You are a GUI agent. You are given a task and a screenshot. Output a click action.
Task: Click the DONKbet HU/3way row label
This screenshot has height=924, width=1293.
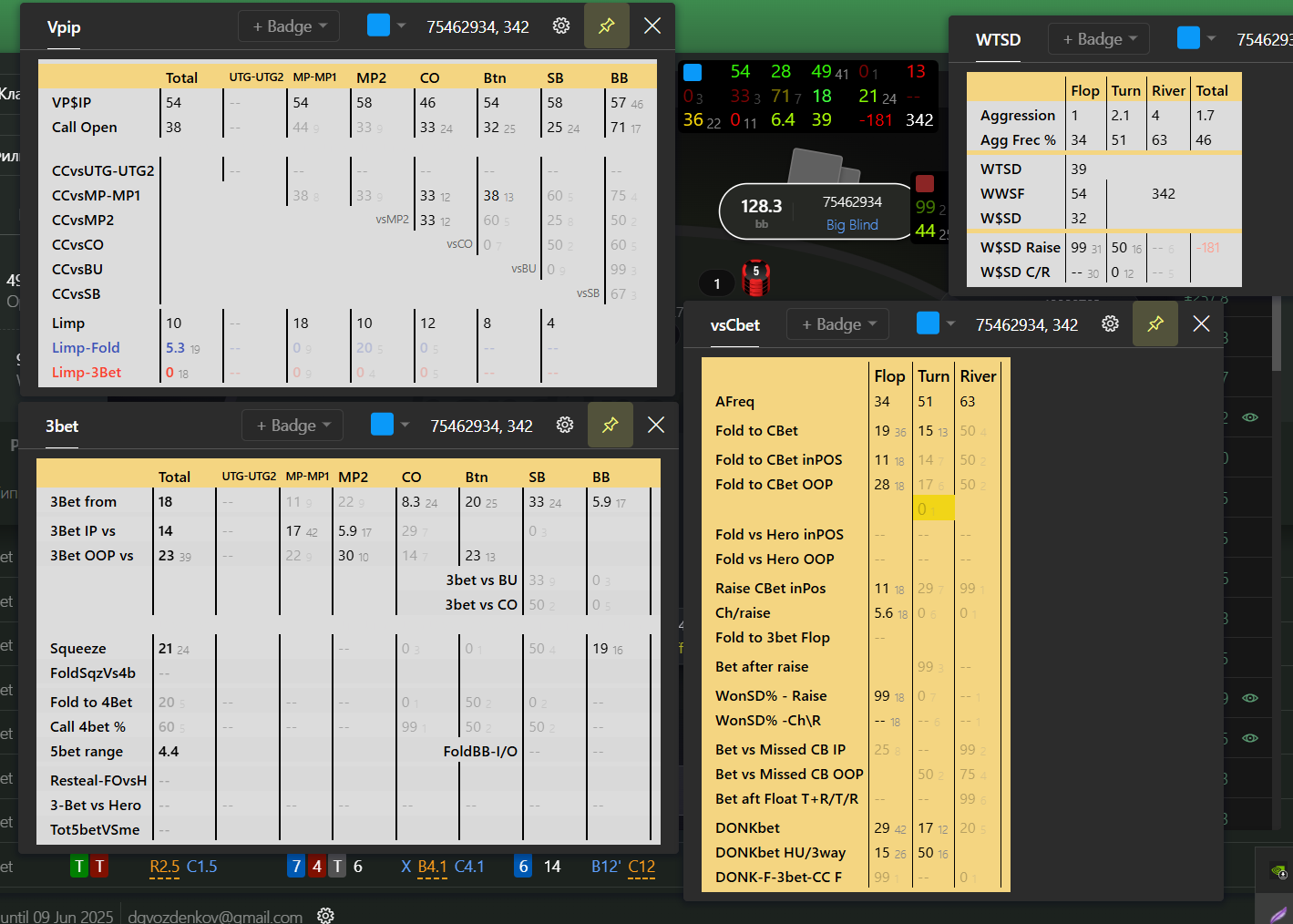click(780, 853)
